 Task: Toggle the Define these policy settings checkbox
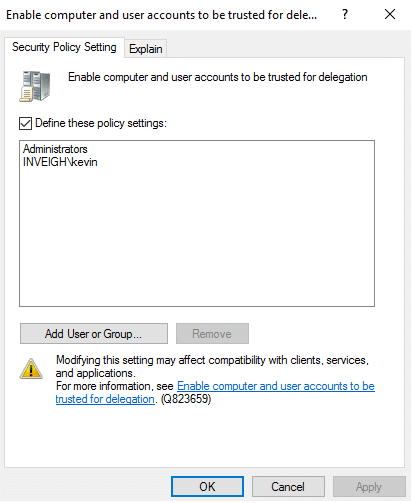click(x=25, y=123)
